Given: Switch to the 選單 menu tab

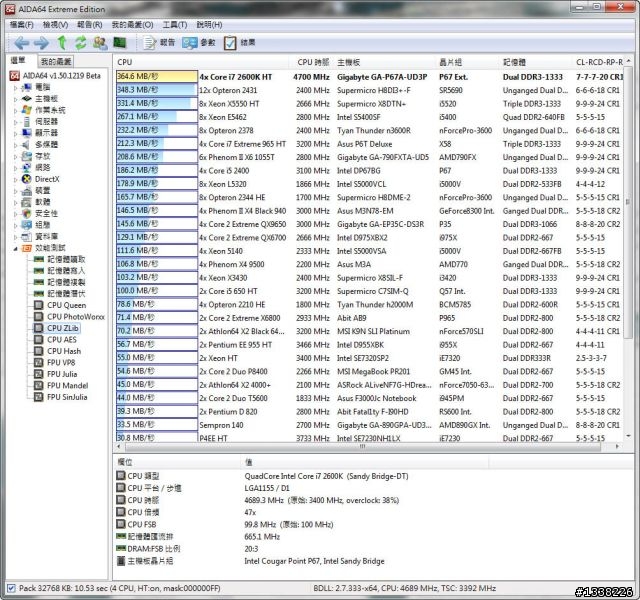Looking at the screenshot, I should [18, 60].
